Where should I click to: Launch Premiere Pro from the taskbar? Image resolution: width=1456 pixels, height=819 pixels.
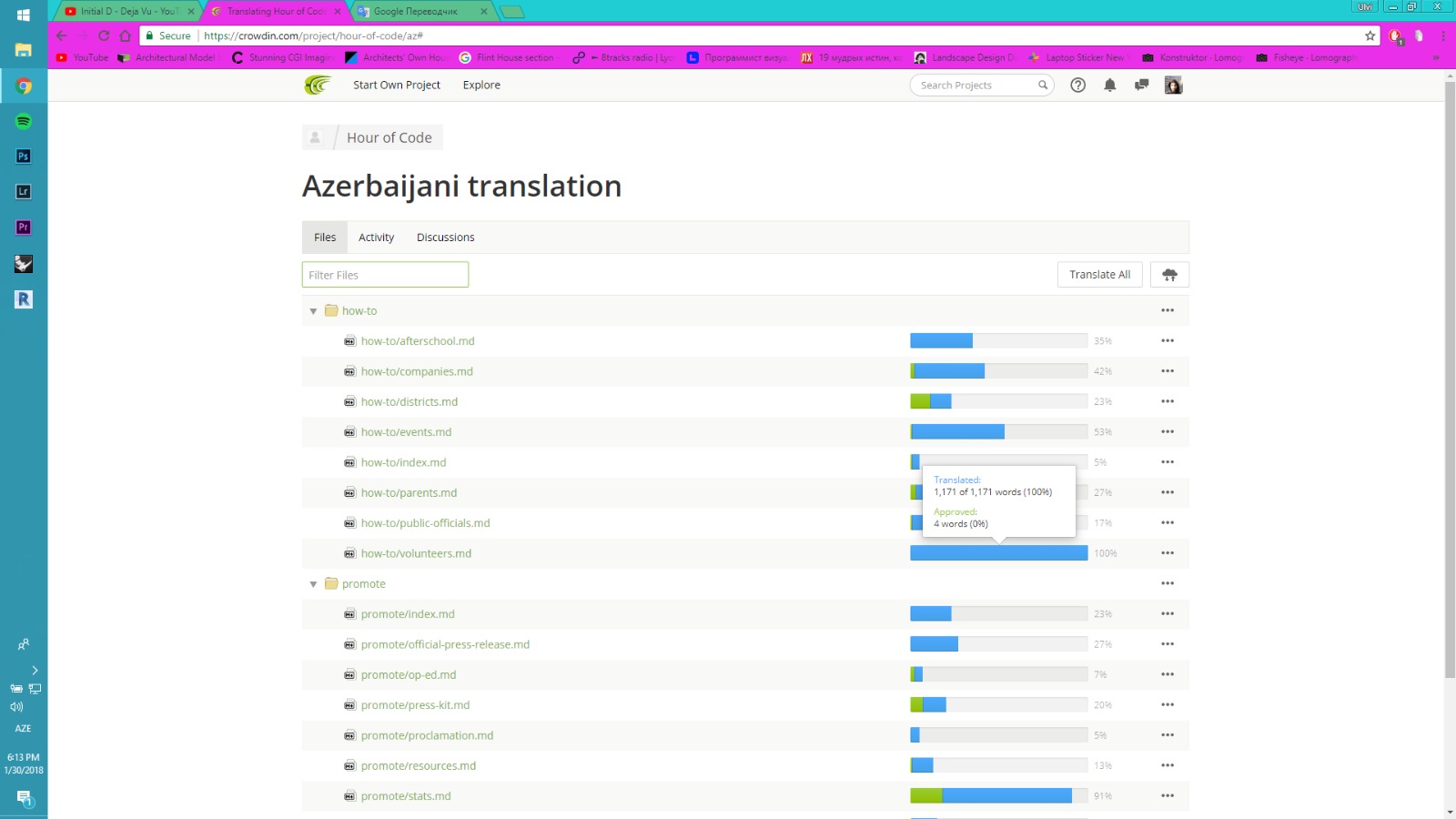(x=24, y=227)
